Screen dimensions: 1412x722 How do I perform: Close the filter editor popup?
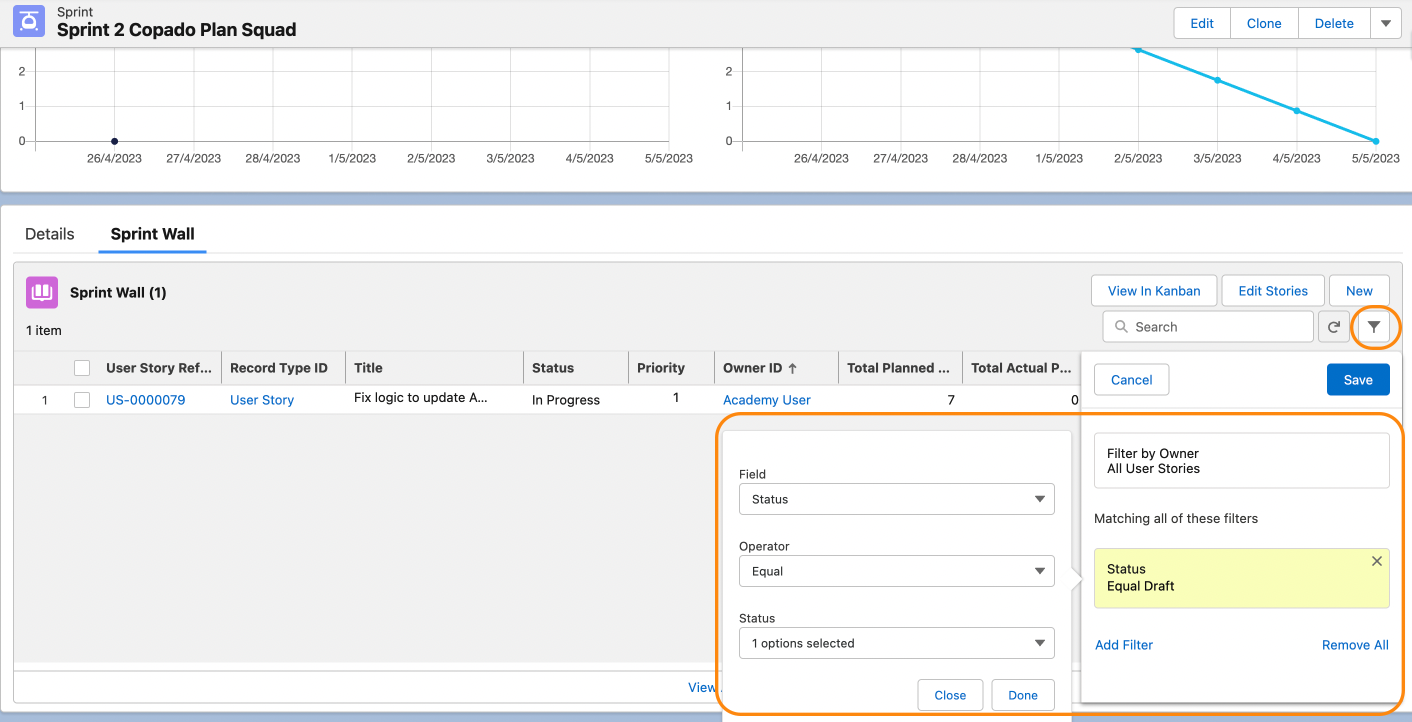pos(950,695)
